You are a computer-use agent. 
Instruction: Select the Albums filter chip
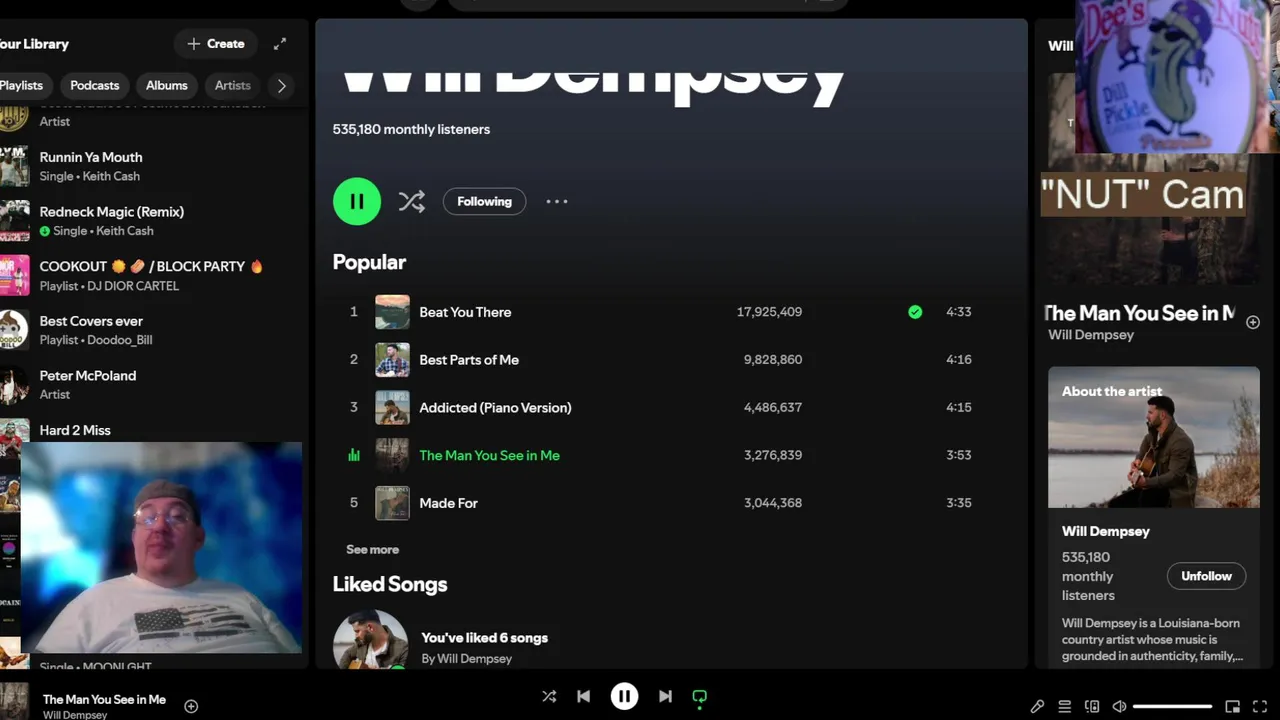pos(167,85)
